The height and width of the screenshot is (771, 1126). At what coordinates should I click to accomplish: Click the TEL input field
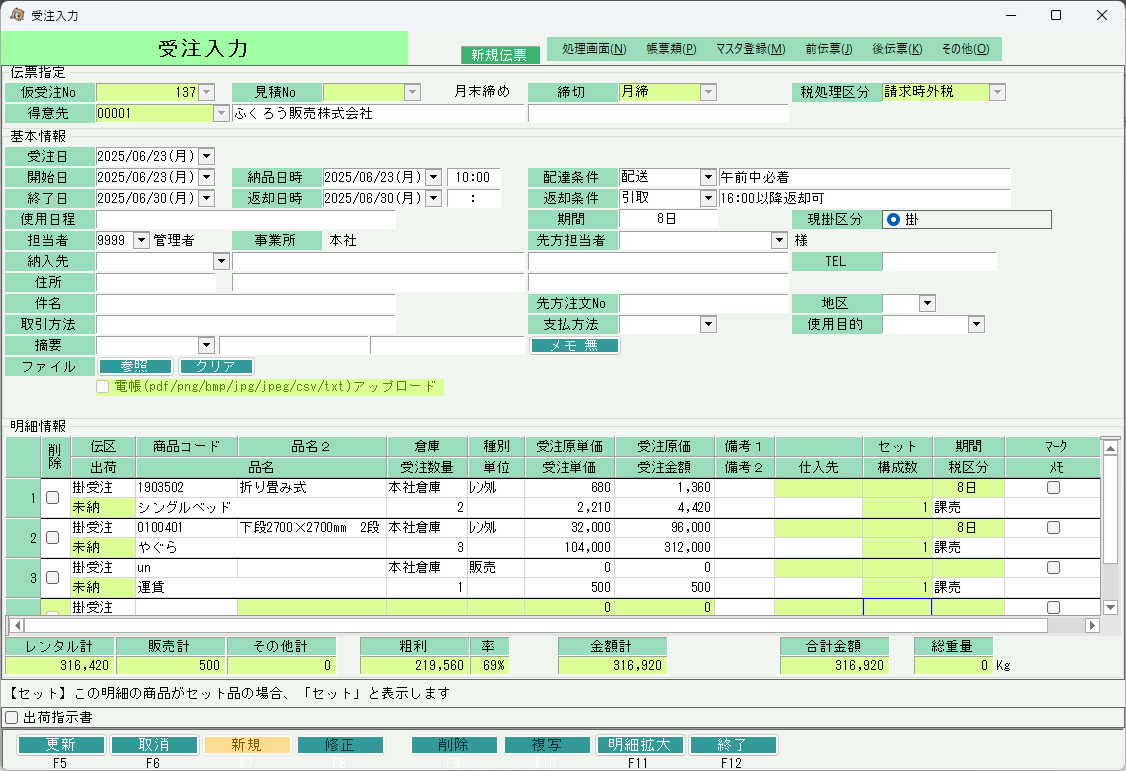point(939,261)
